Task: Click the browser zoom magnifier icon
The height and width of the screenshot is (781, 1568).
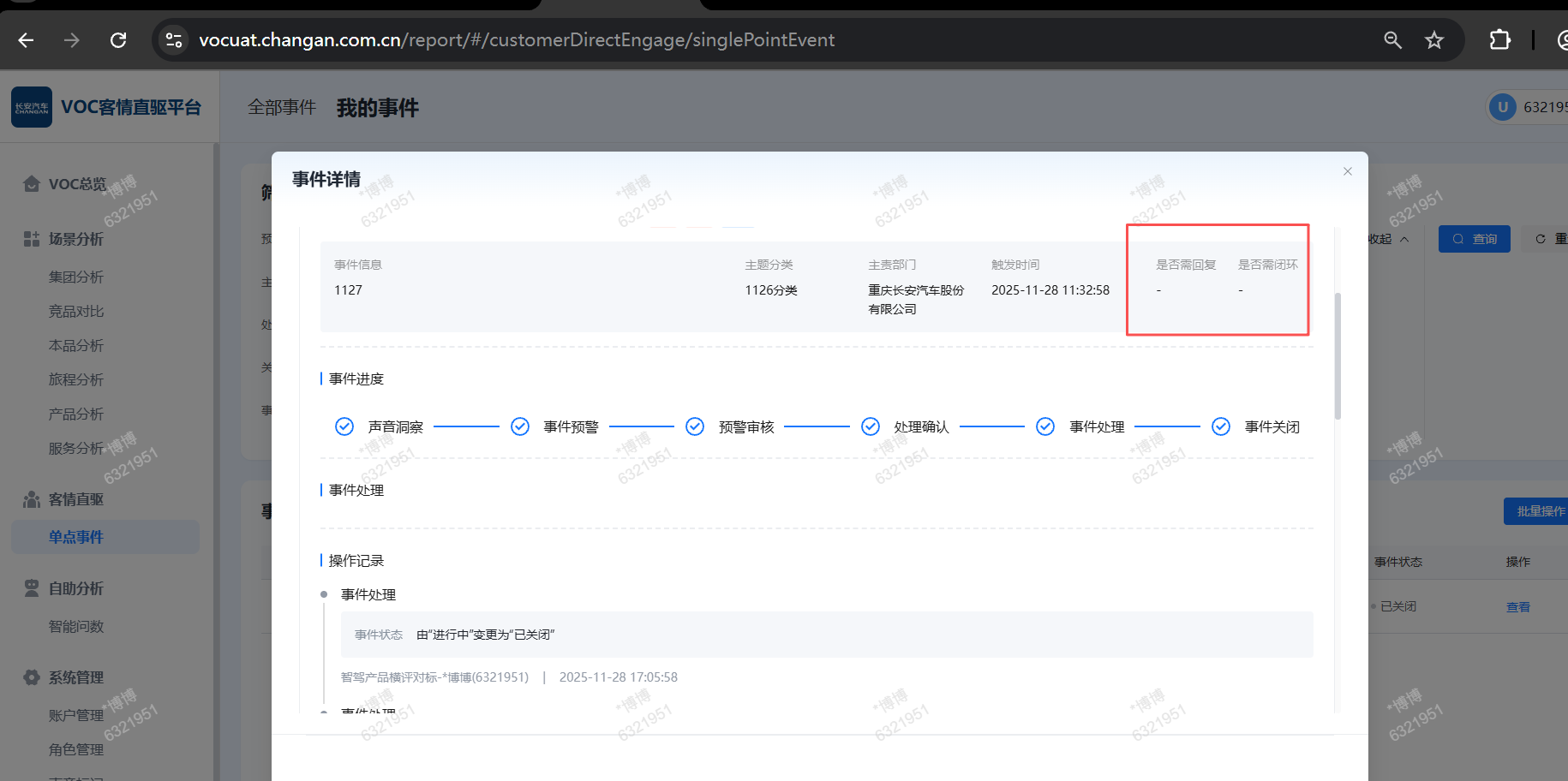Action: [1392, 40]
